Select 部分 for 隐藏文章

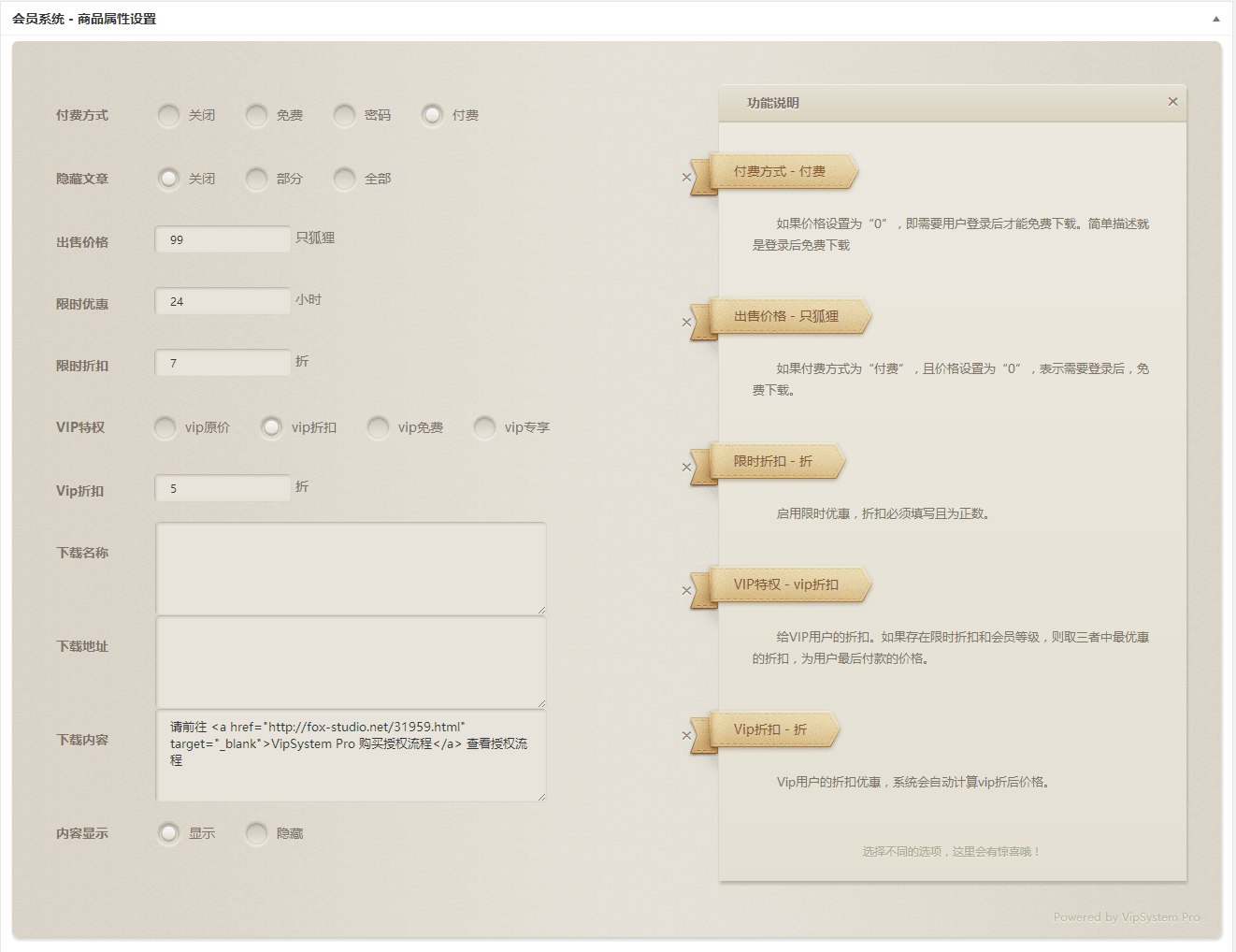256,179
